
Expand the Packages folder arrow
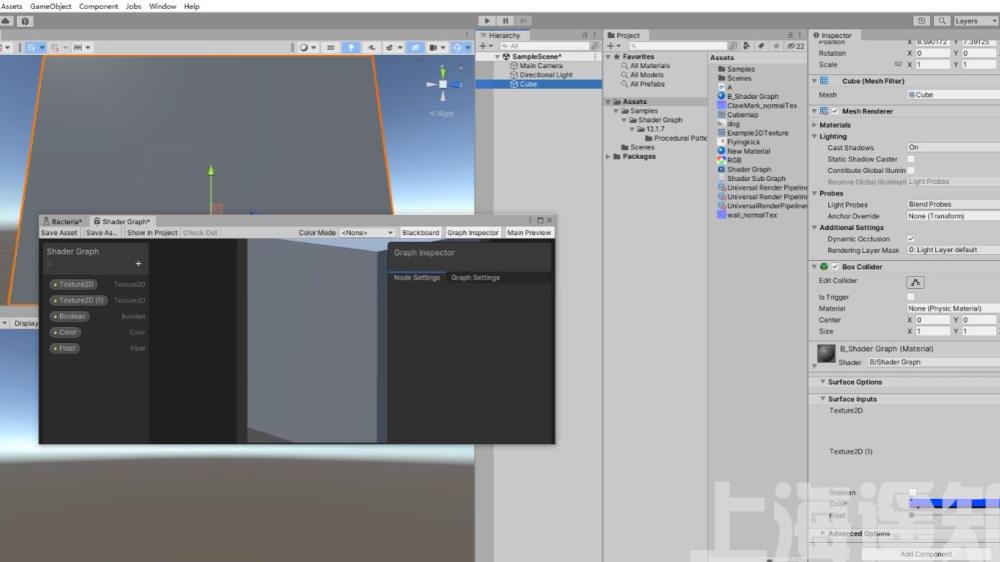tap(608, 156)
